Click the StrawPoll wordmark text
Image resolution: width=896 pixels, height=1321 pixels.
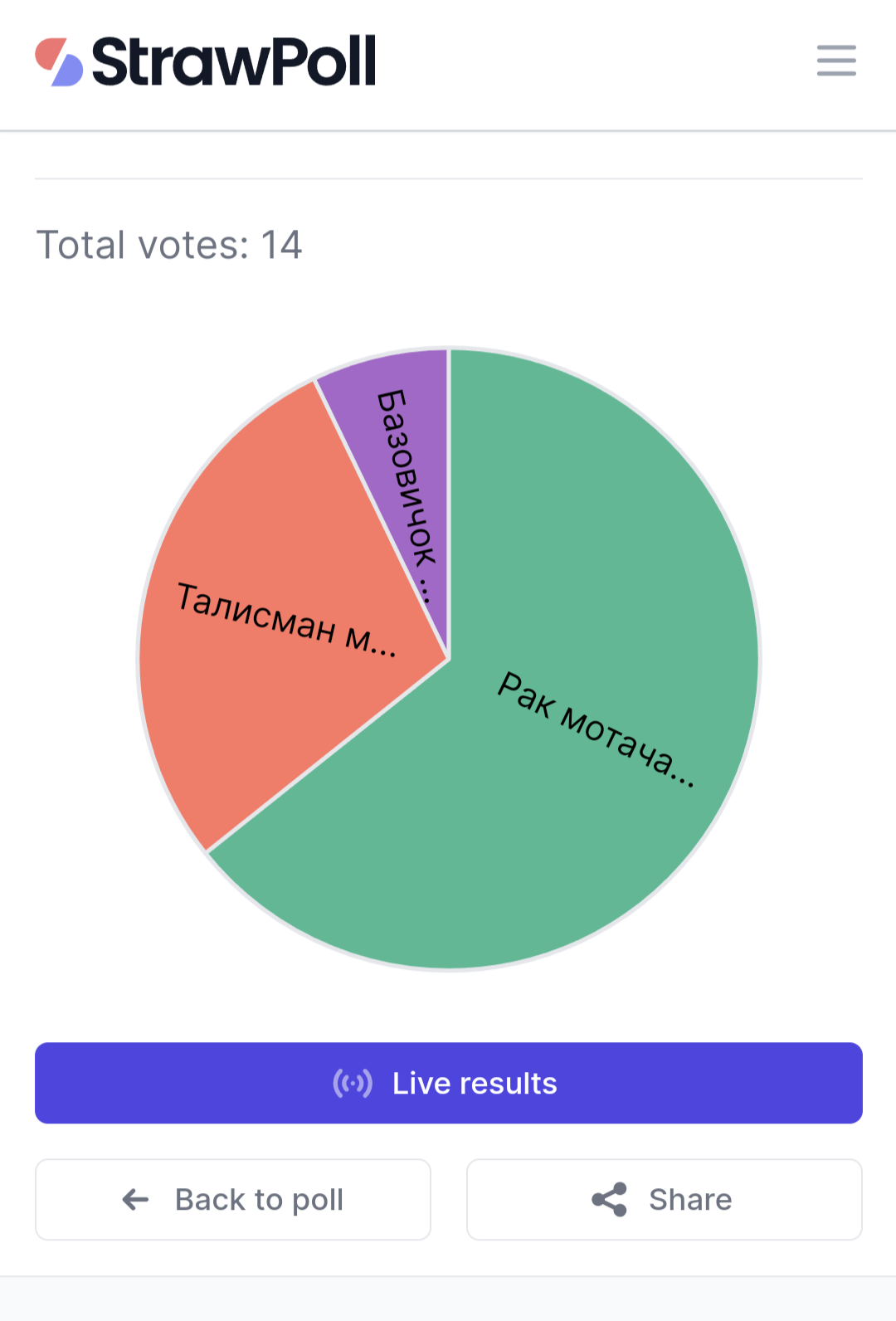(x=234, y=61)
